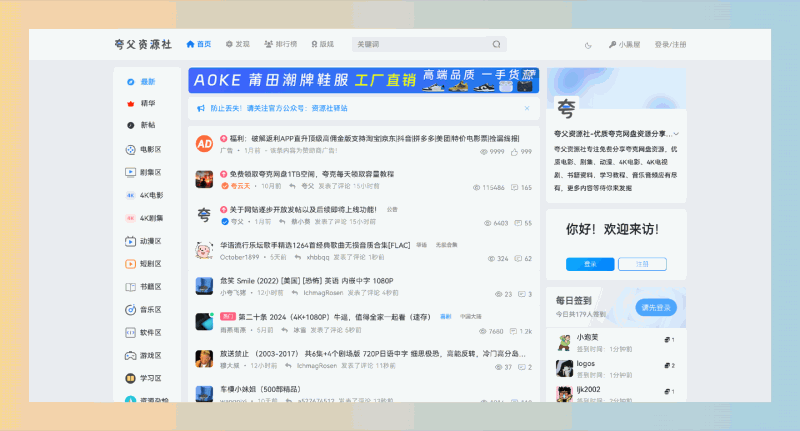Select 精华 crown icon in sidebar
800x431 pixels.
(131, 104)
